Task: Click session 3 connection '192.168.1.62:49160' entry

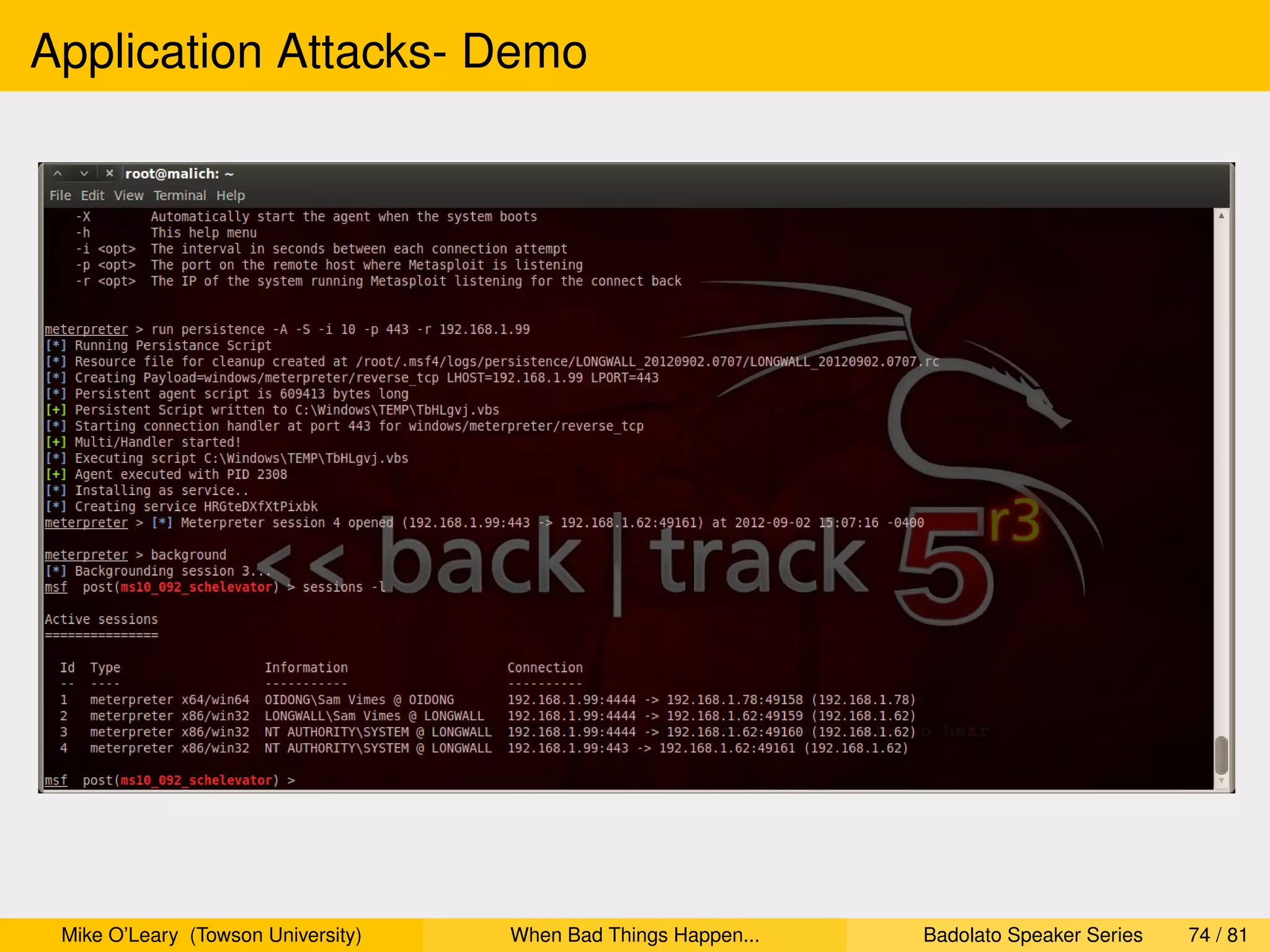Action: [711, 733]
